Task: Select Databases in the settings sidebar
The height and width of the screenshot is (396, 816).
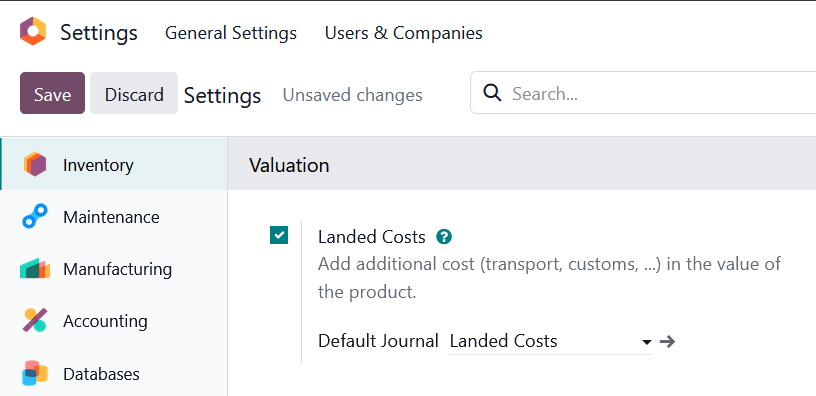Action: click(114, 373)
